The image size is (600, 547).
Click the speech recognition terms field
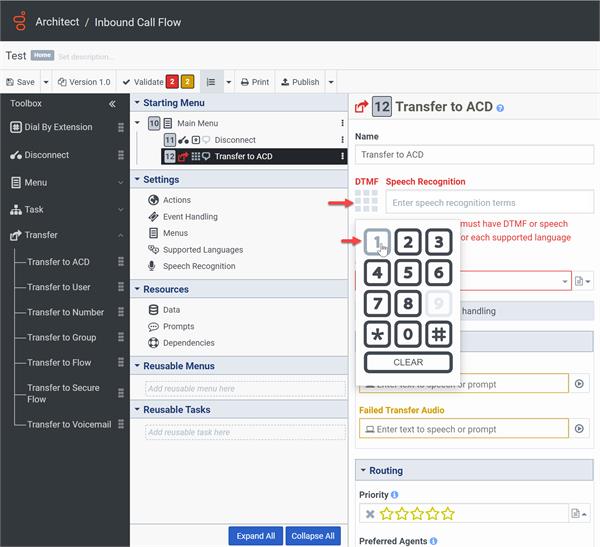tap(490, 202)
